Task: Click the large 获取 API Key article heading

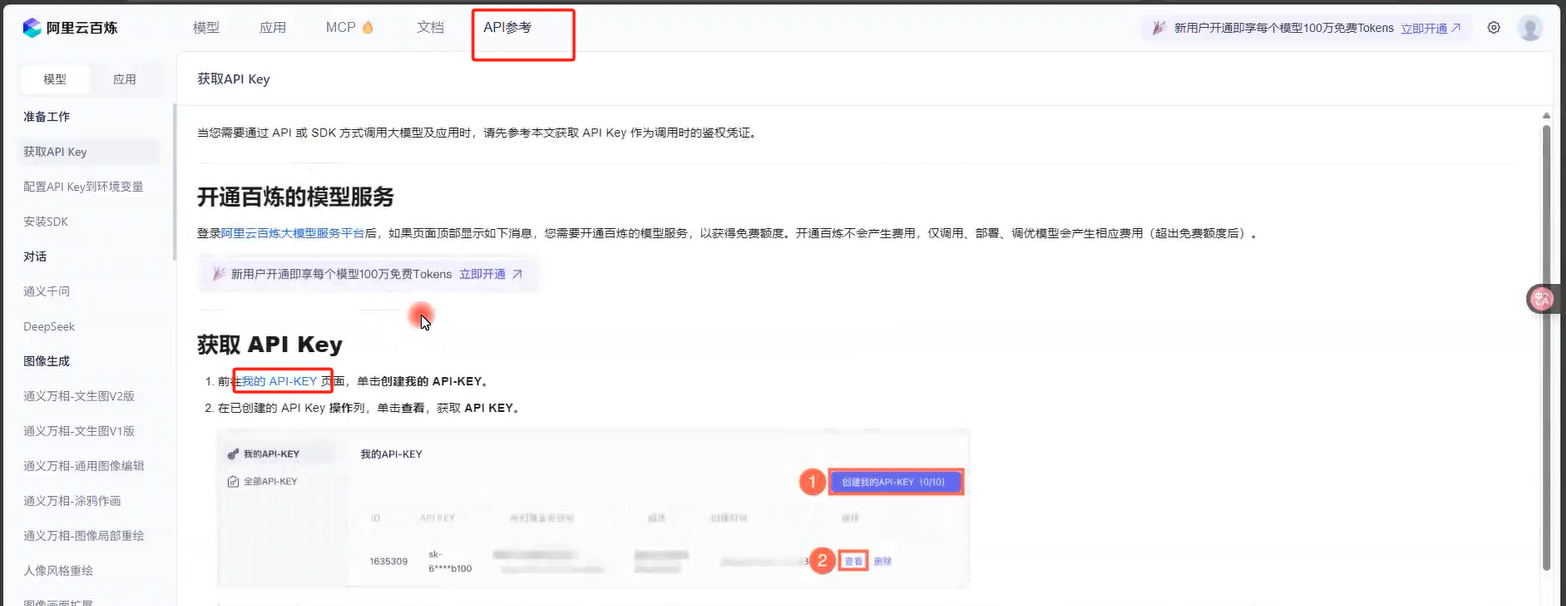Action: pyautogui.click(x=270, y=345)
